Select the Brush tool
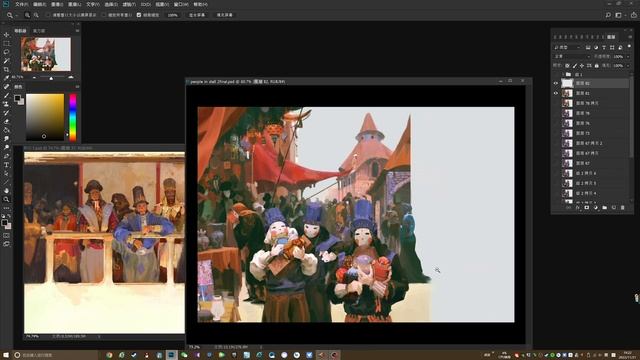Screen dimensions: 640x360 click(x=6, y=96)
